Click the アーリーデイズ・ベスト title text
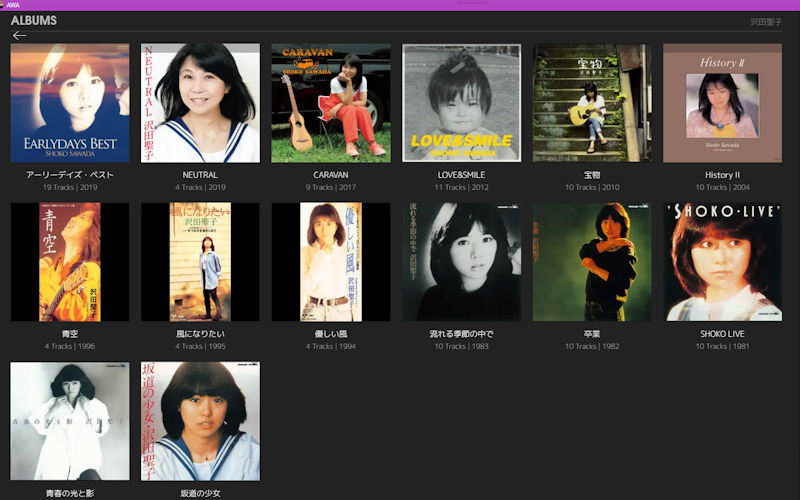 70,175
